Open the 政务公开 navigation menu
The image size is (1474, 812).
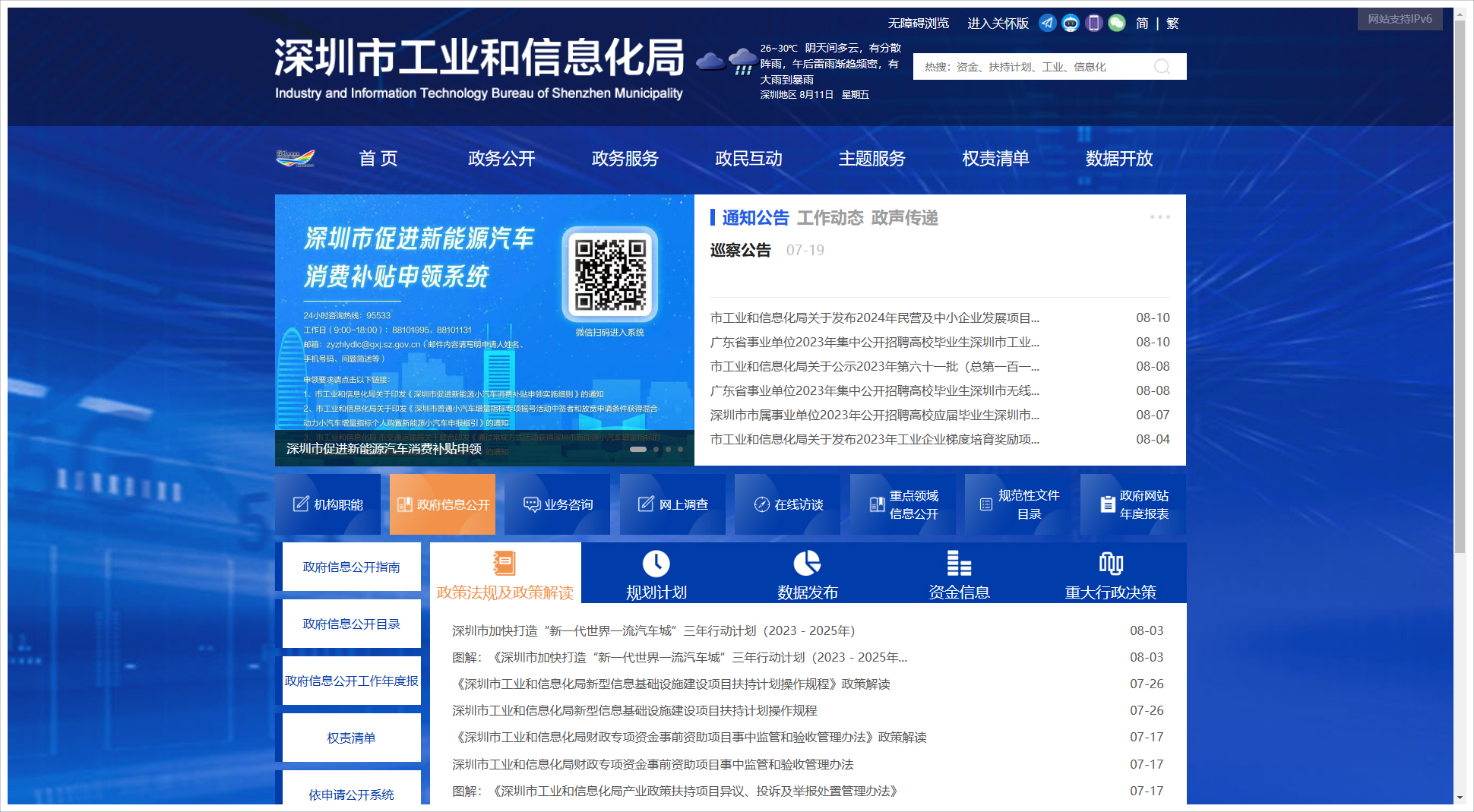point(501,159)
